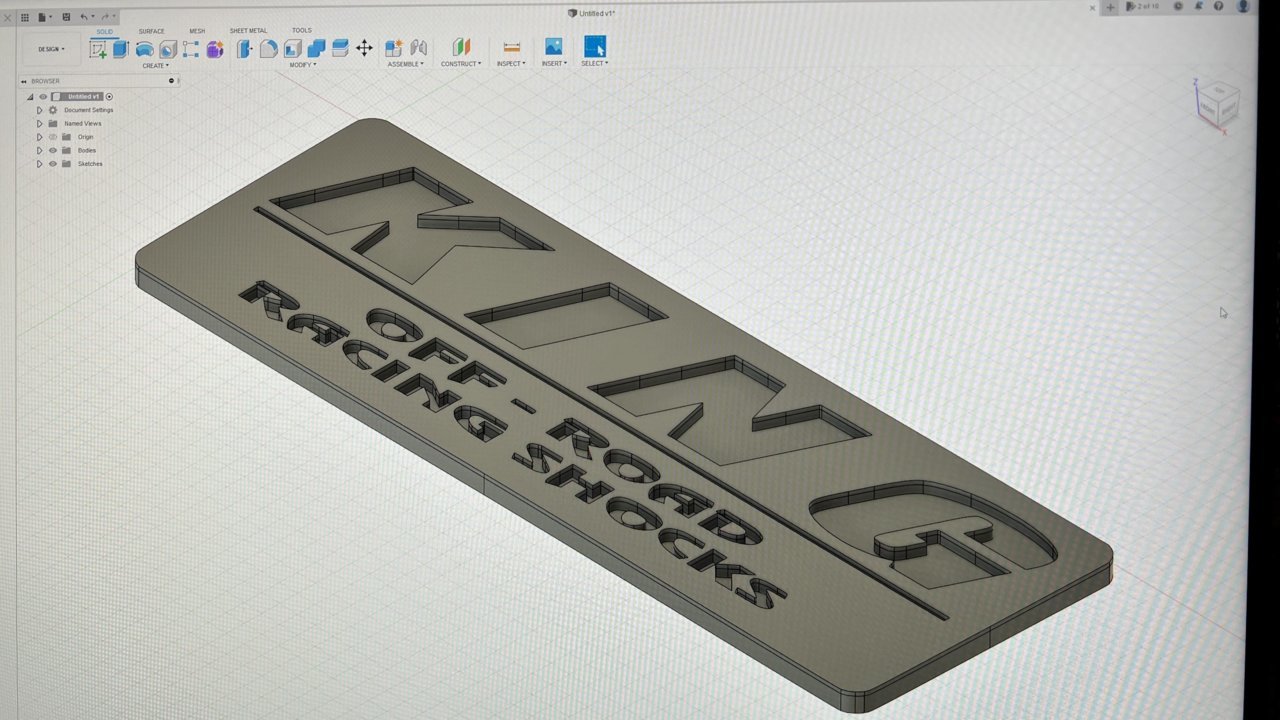Add a new design tab with plus button
This screenshot has width=1280, height=720.
click(x=1110, y=7)
